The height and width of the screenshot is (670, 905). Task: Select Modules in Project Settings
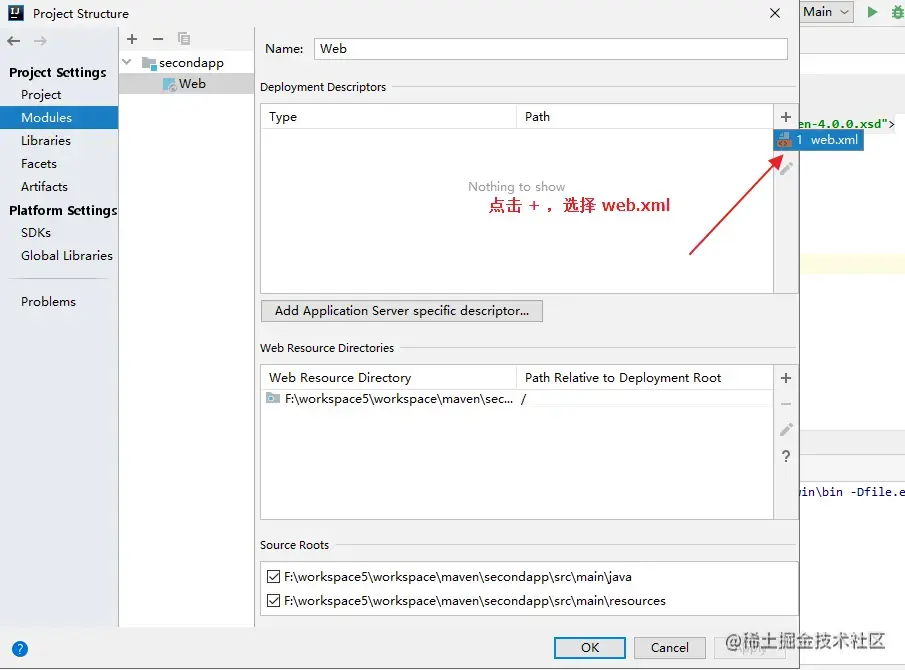pyautogui.click(x=59, y=118)
